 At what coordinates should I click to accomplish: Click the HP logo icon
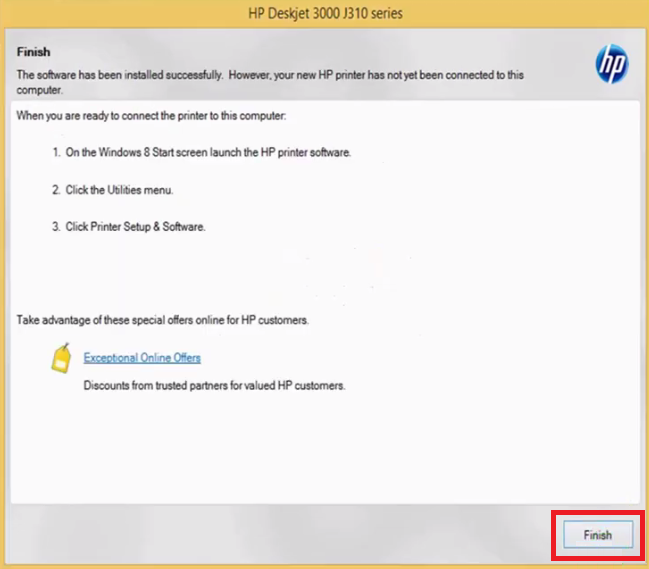tap(612, 64)
